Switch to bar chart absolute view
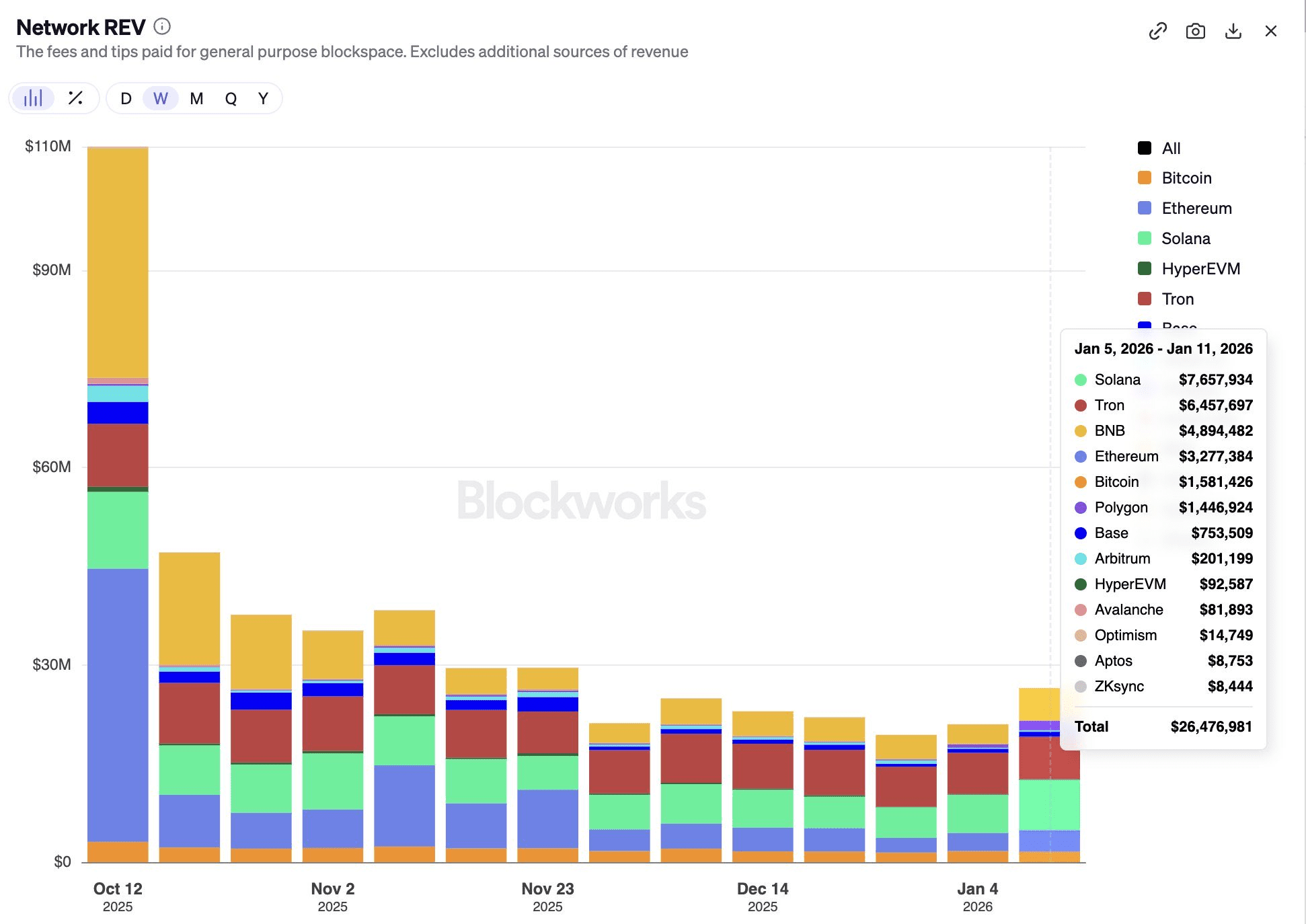1306x924 pixels. 33,98
